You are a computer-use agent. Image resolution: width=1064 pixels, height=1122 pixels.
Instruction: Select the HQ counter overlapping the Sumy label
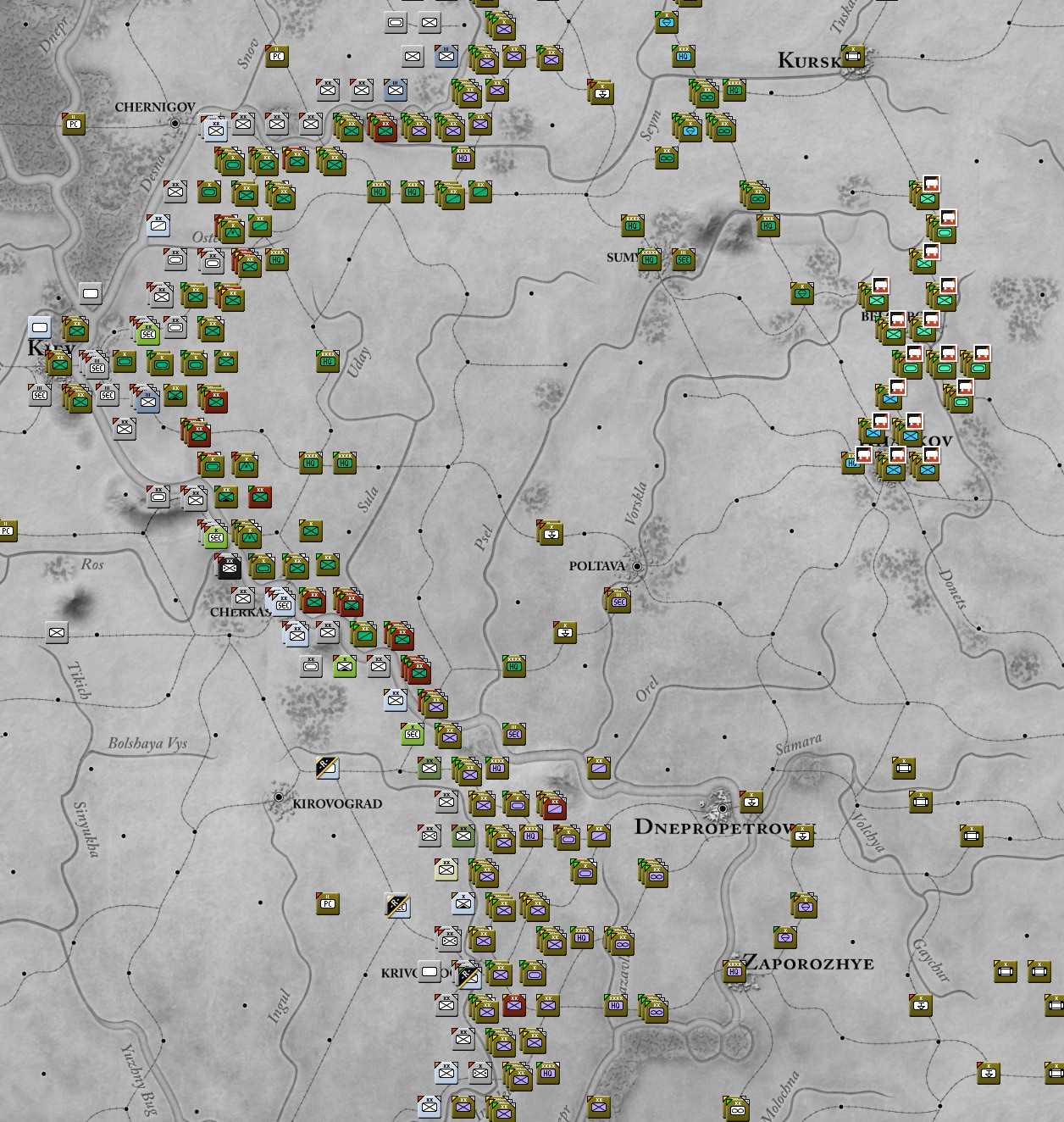[650, 259]
